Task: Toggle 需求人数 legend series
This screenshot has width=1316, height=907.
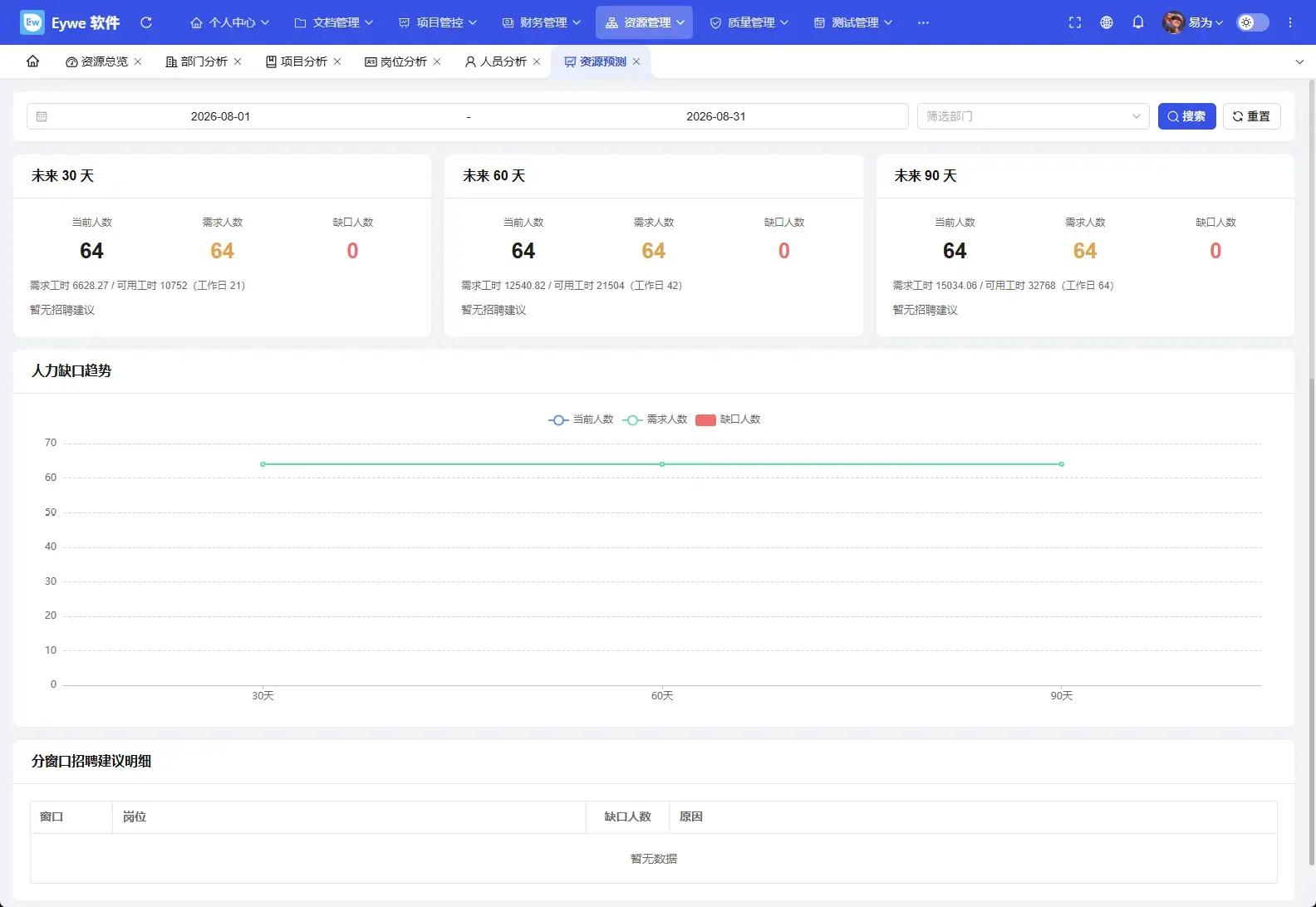Action: point(655,419)
